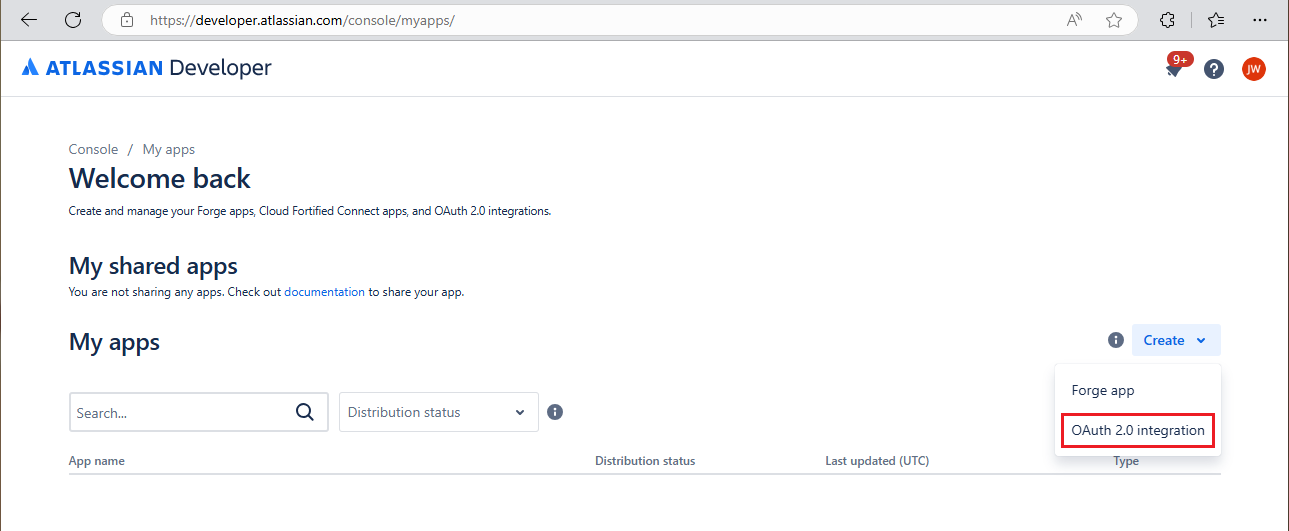Open the browser extensions puzzle icon

1166,20
